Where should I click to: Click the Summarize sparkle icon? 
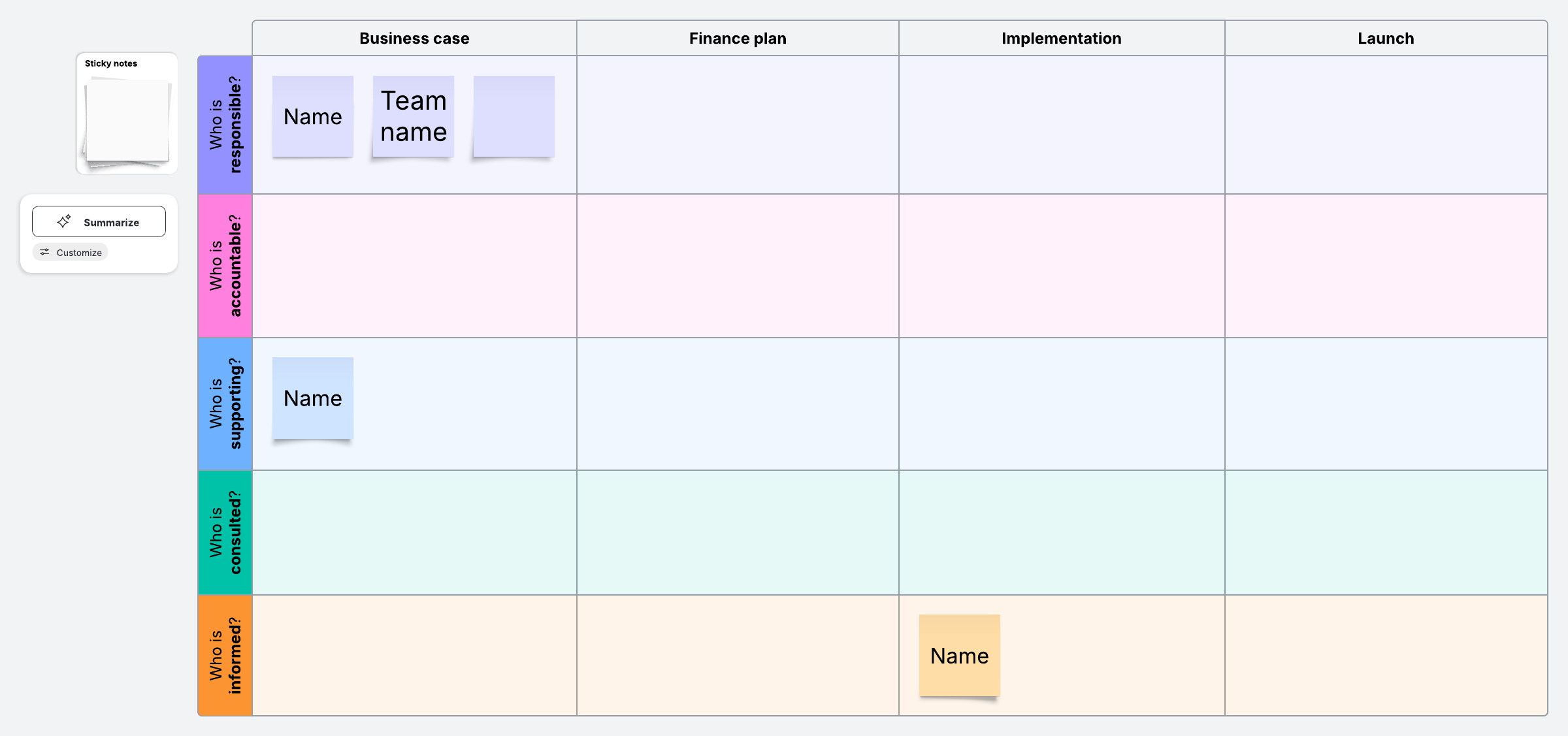coord(64,222)
